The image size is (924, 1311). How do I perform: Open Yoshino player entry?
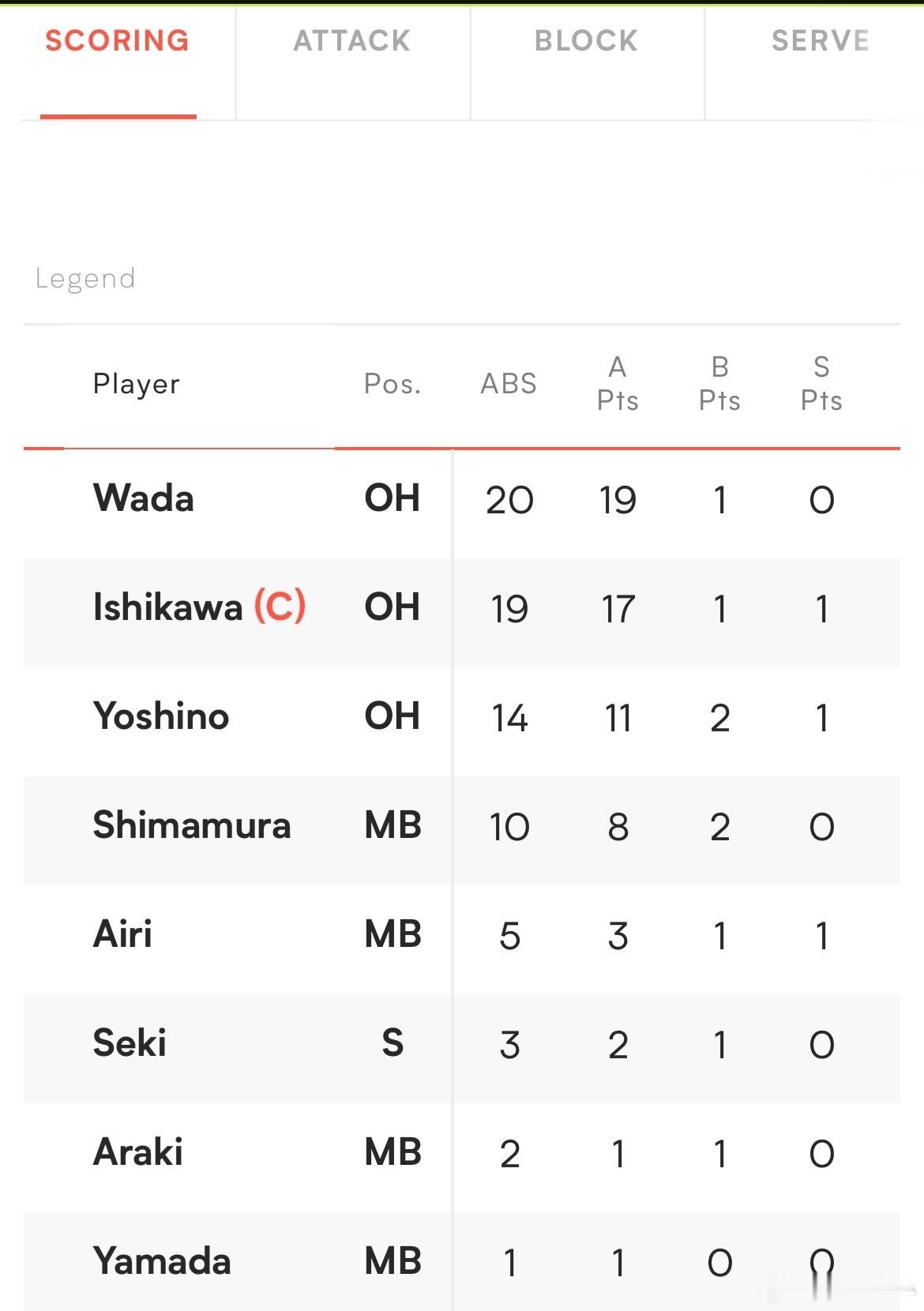(x=161, y=716)
